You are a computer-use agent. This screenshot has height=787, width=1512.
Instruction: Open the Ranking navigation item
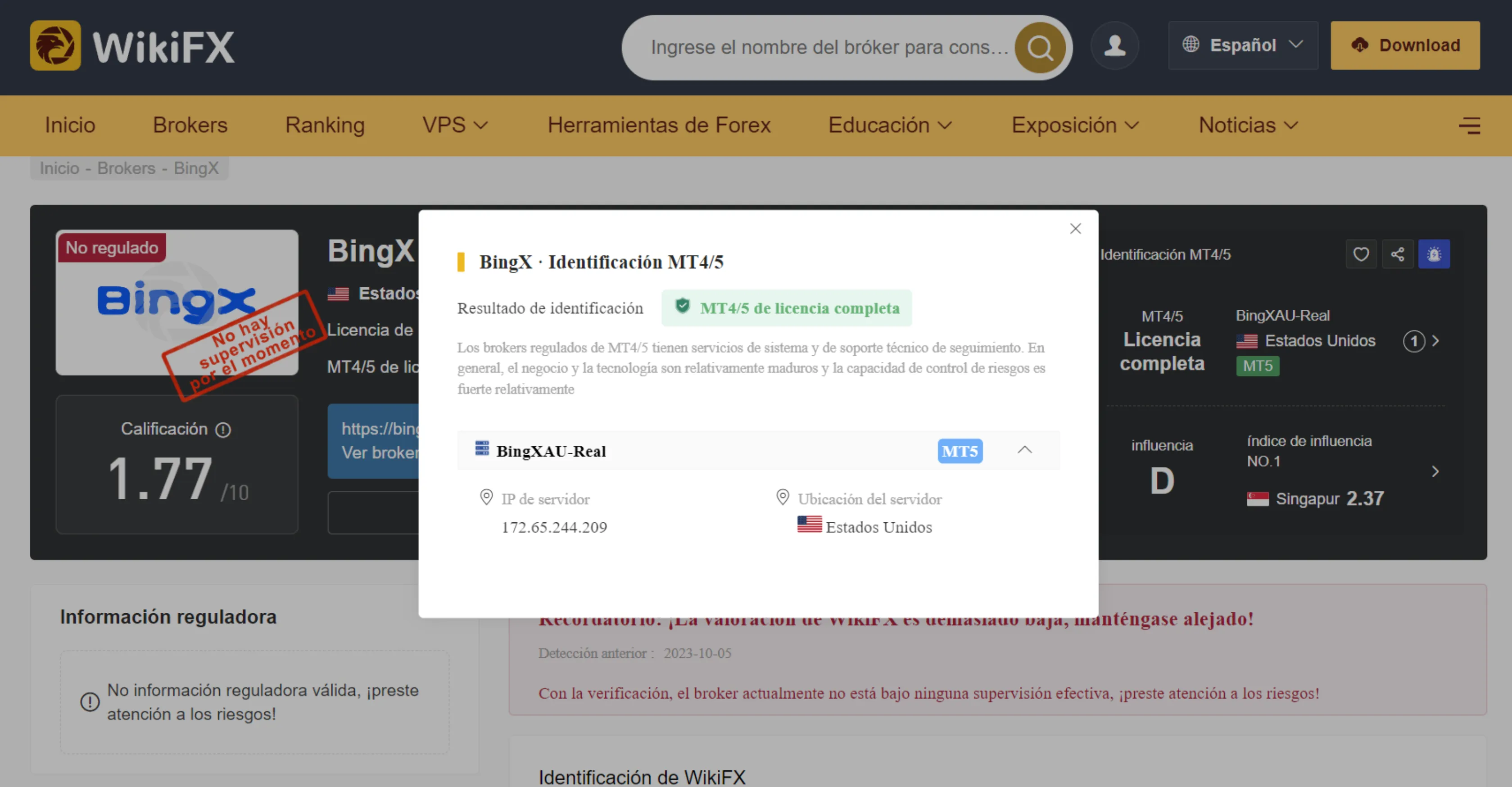click(x=325, y=125)
